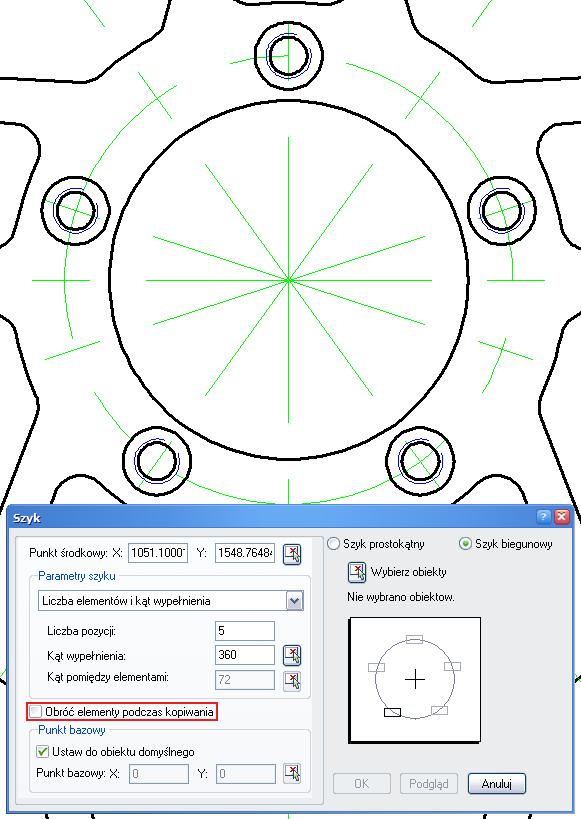
Task: Expand the Liczba elementów i kąt wypełnienia dropdown
Action: coord(295,601)
